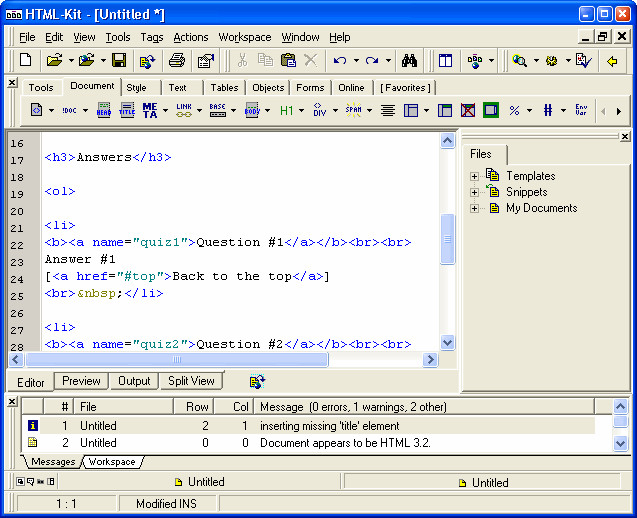The image size is (637, 518).
Task: Close the Messages panel with its X
Action: [12, 402]
